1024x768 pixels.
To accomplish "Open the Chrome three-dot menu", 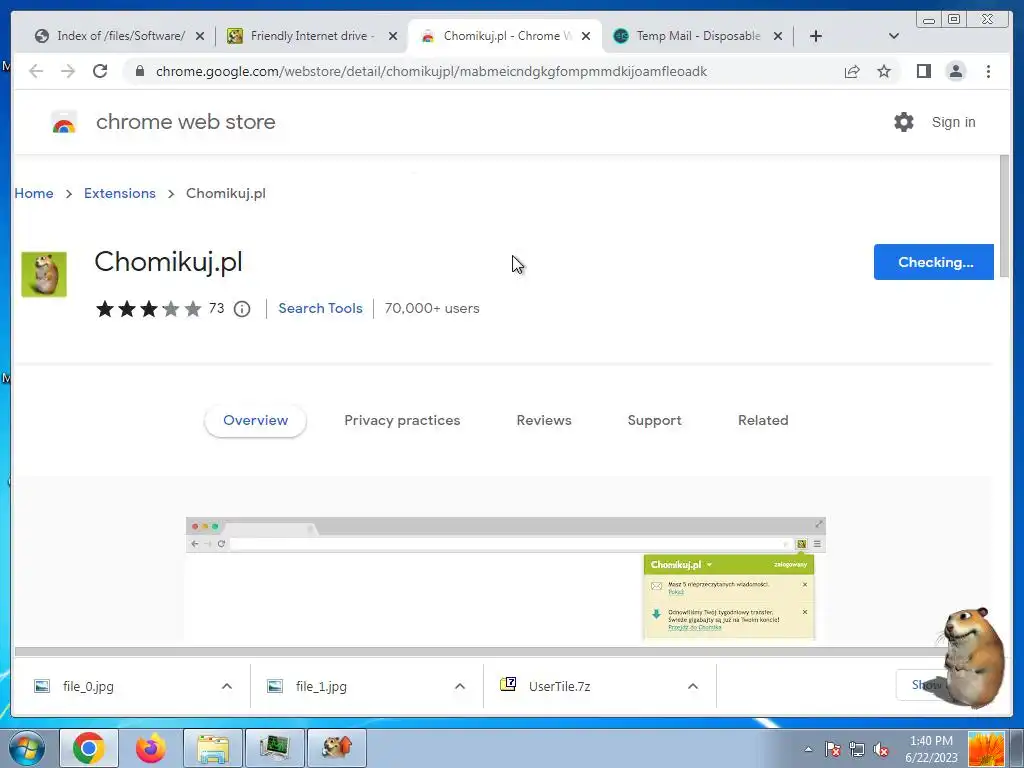I will [988, 71].
